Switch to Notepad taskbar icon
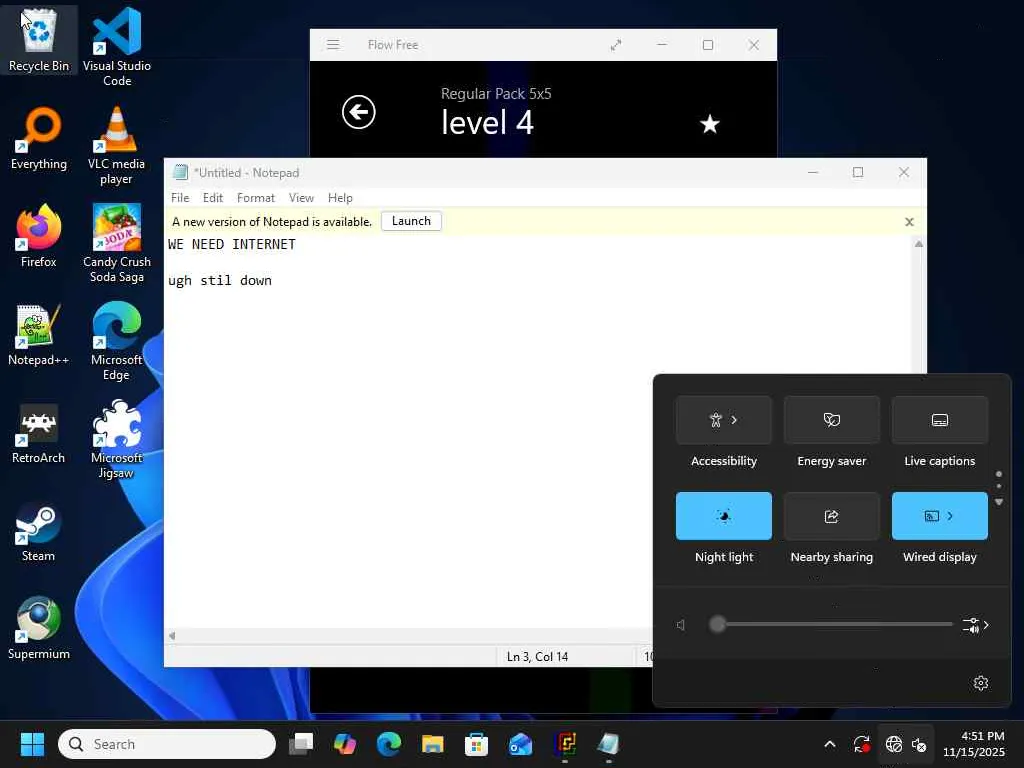The height and width of the screenshot is (768, 1024). click(x=609, y=744)
